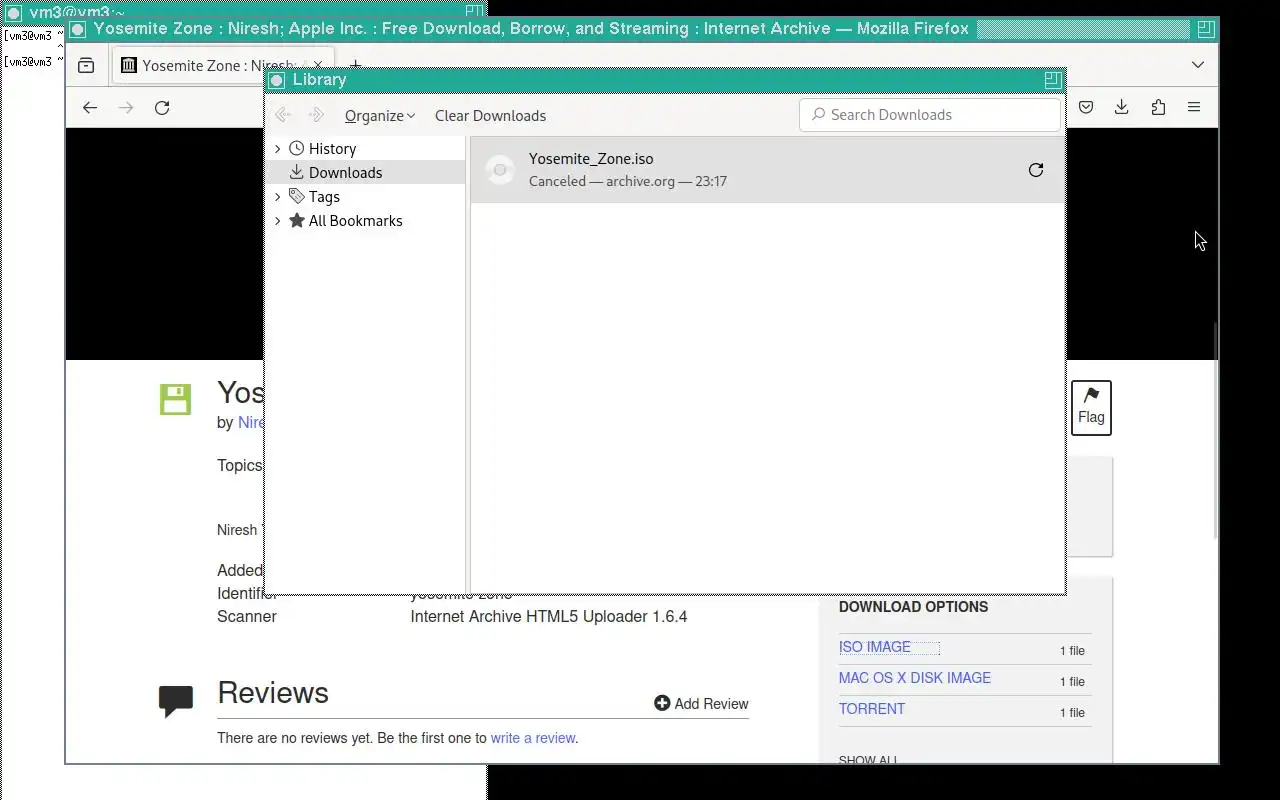The image size is (1280, 800).
Task: Click the write a review link
Action: [x=533, y=738]
